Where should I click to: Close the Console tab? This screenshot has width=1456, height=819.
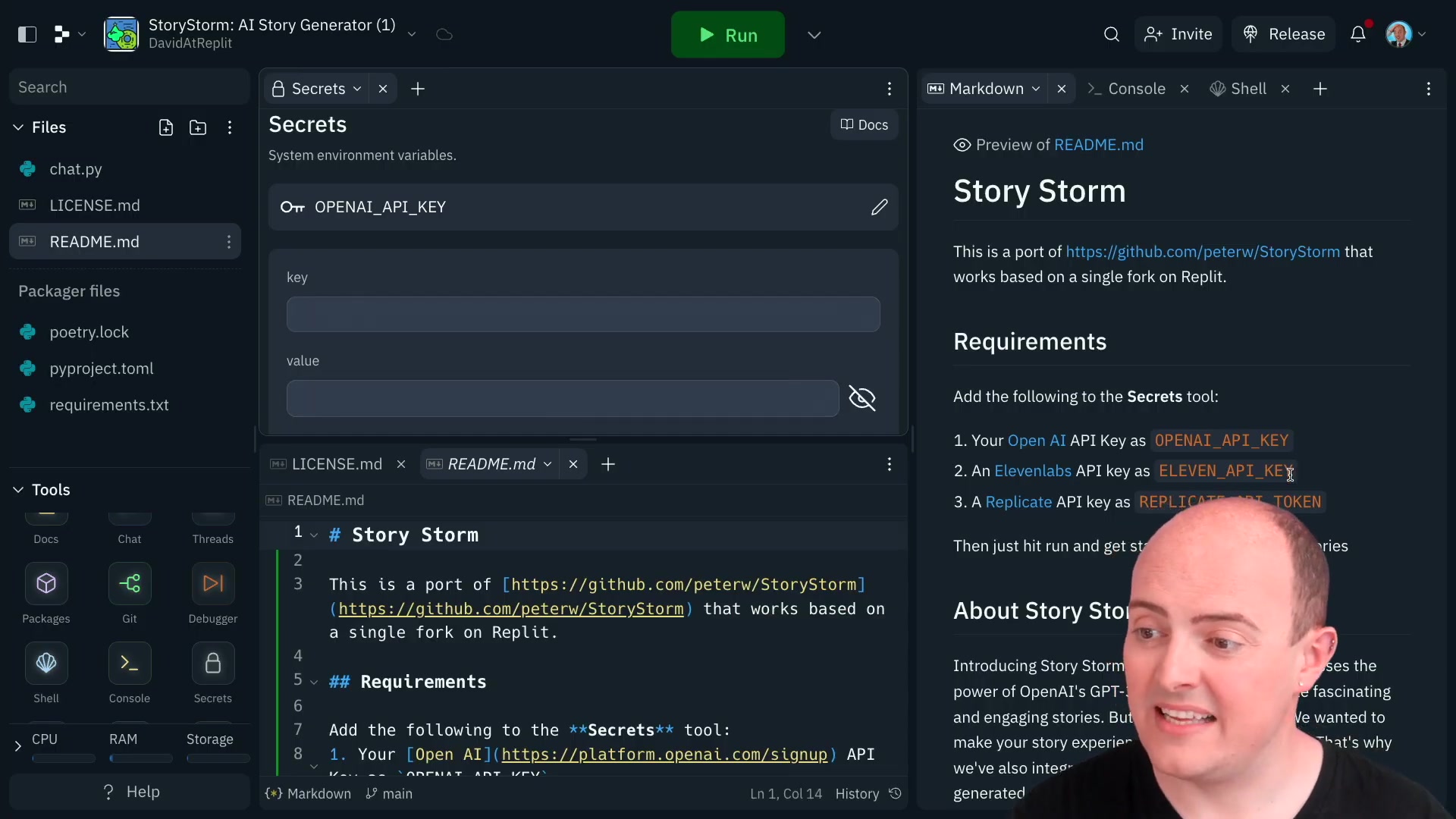(1185, 89)
